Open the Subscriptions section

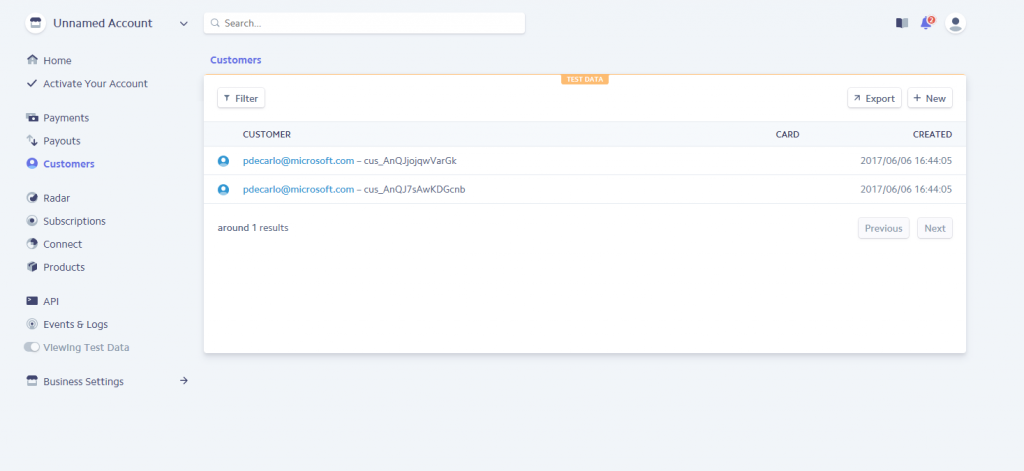(x=74, y=221)
